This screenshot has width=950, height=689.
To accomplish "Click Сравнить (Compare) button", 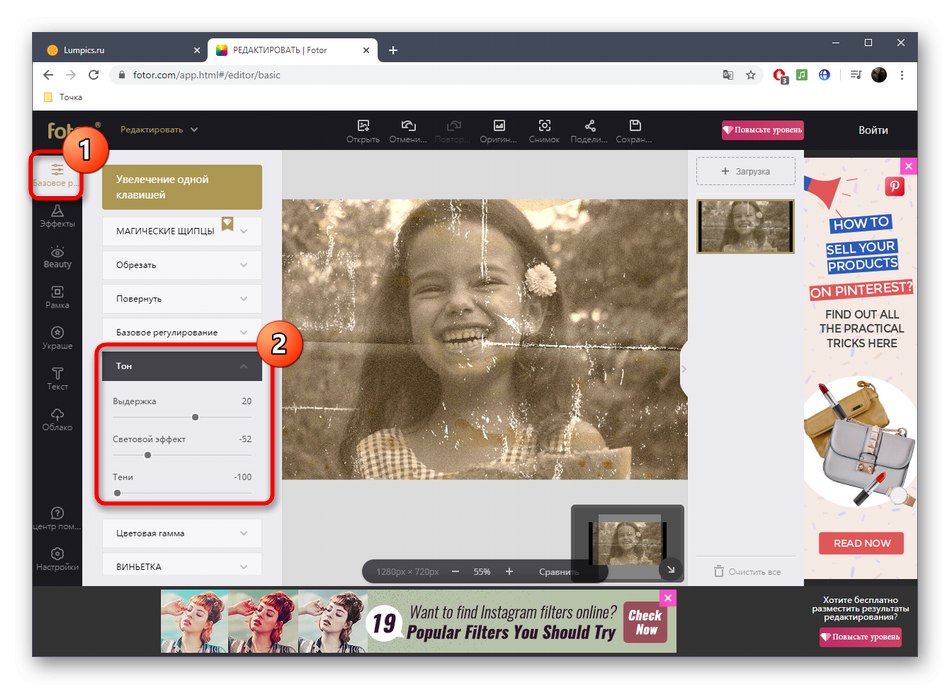I will [x=559, y=571].
